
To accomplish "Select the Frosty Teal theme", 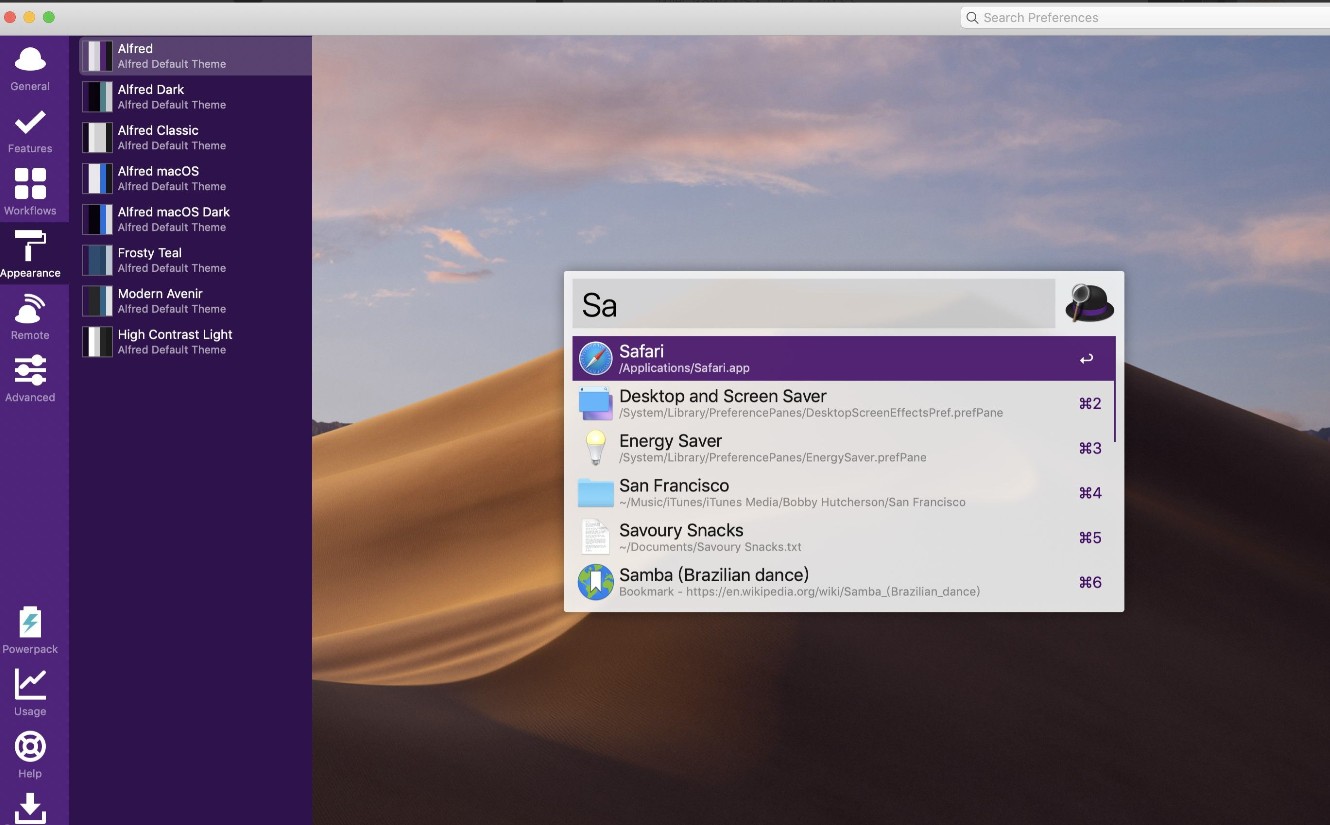I will 196,261.
